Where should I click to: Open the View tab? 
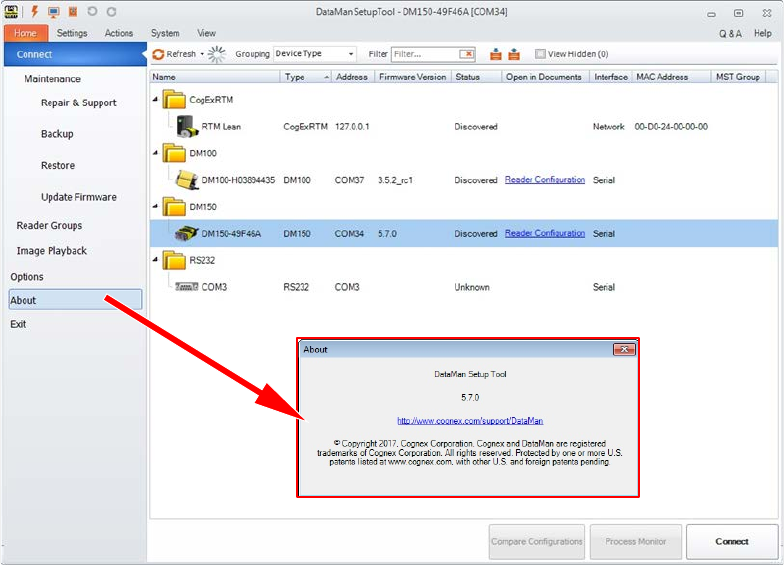pos(206,33)
